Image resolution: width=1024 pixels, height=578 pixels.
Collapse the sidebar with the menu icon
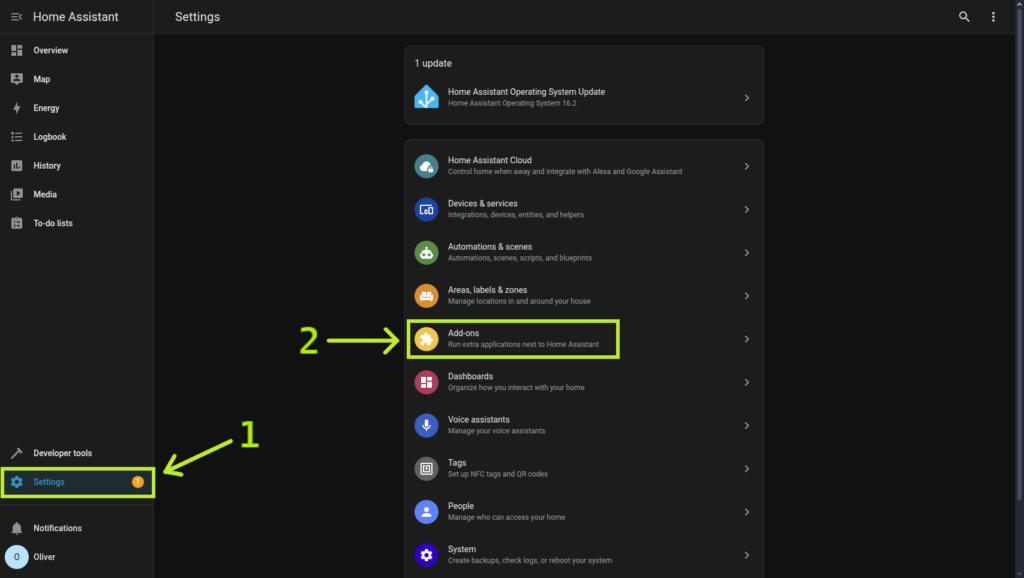coord(16,17)
